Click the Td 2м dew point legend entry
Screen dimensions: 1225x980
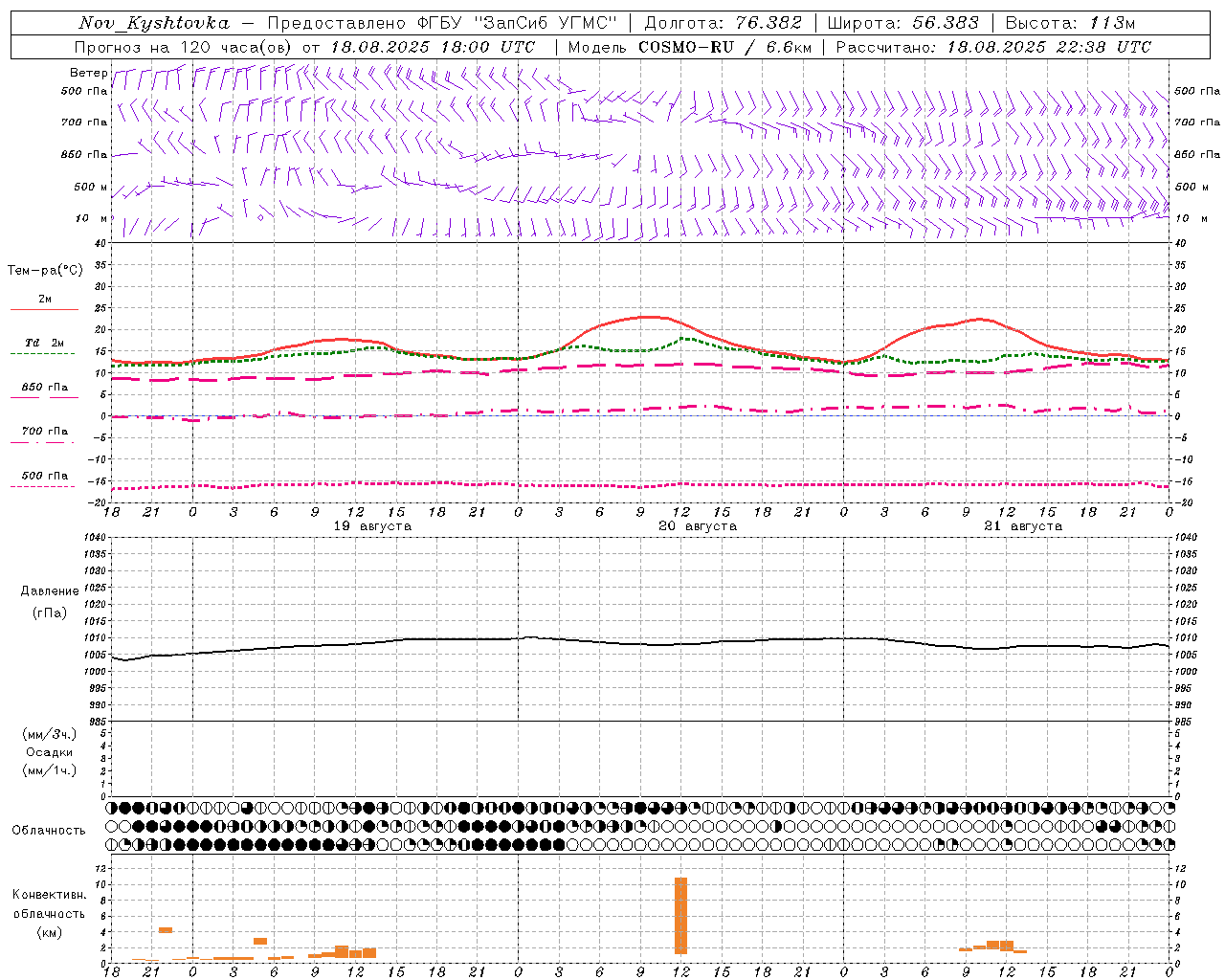(45, 343)
